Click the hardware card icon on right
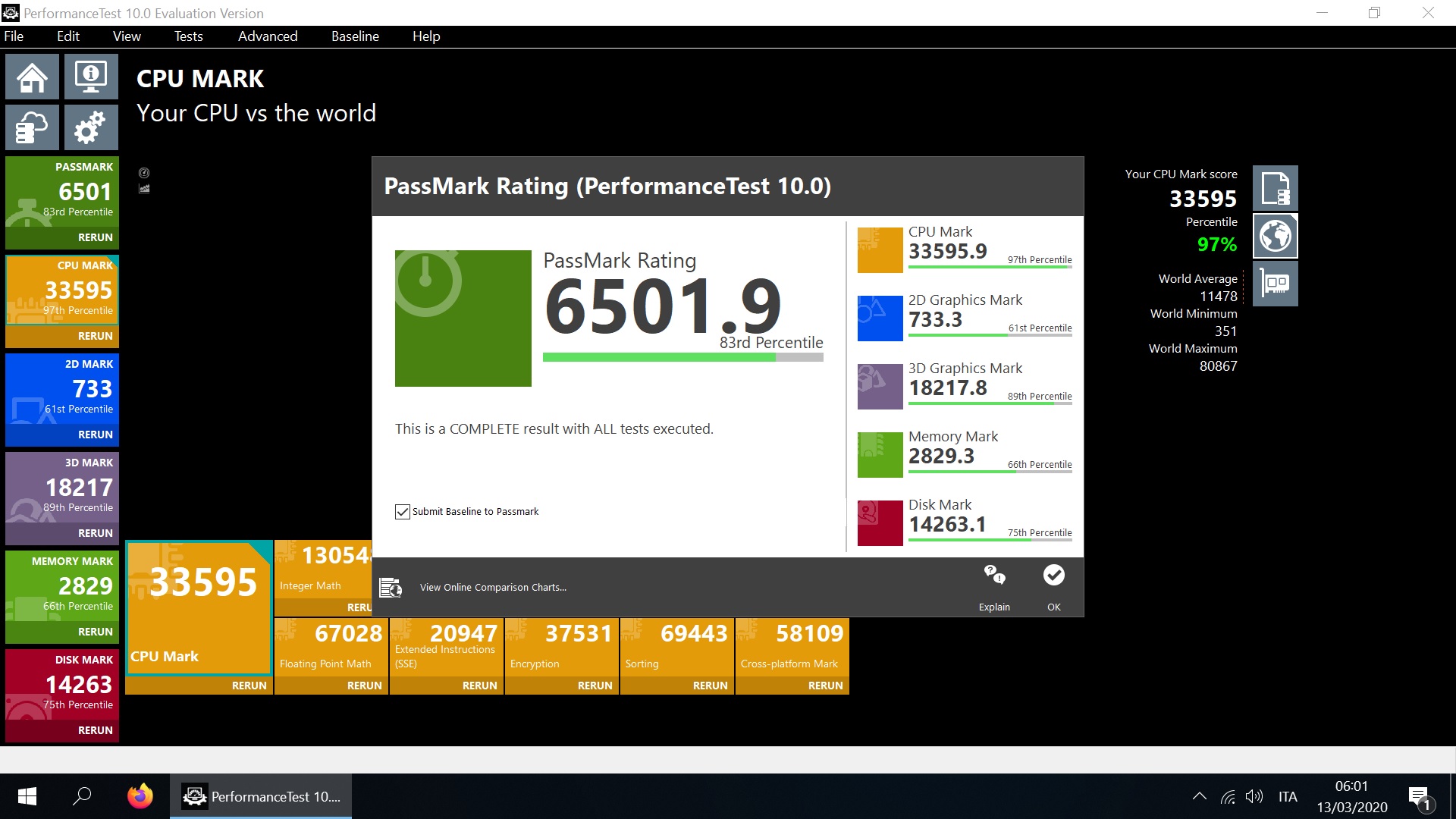Screen dimensions: 1456x819 (x=1275, y=284)
